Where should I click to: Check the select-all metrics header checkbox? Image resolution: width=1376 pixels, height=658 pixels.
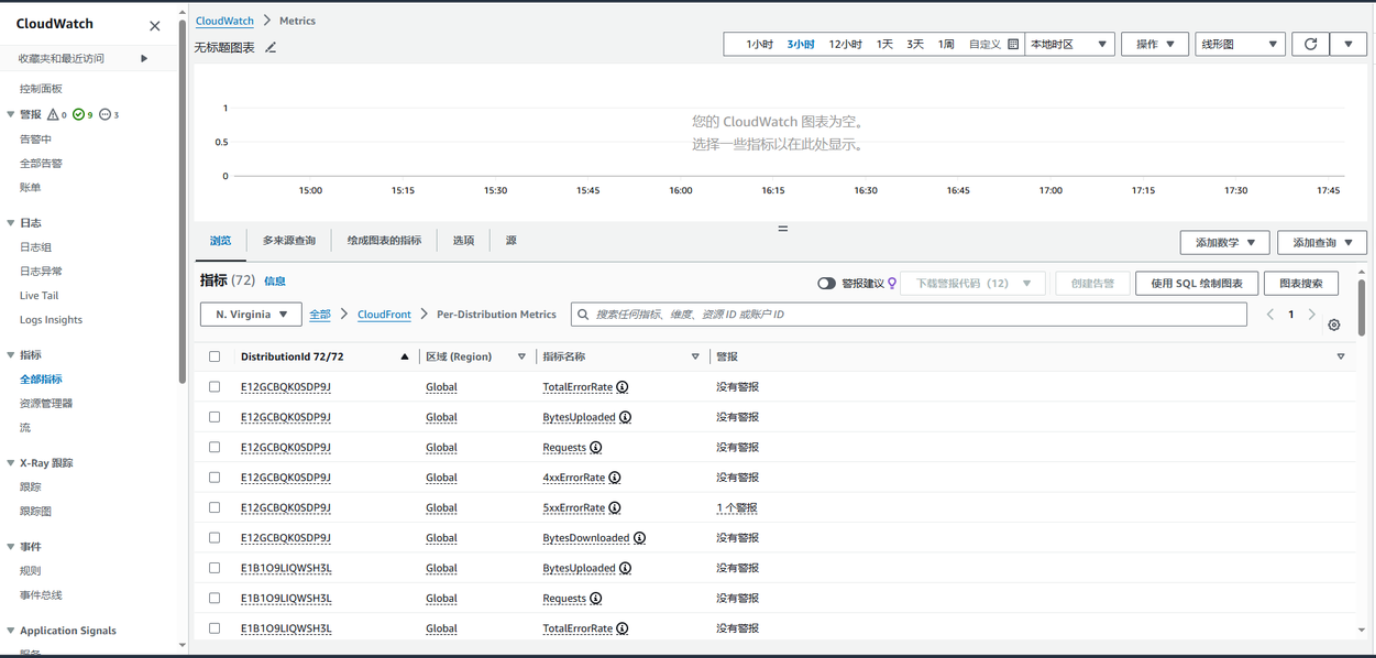tap(214, 356)
